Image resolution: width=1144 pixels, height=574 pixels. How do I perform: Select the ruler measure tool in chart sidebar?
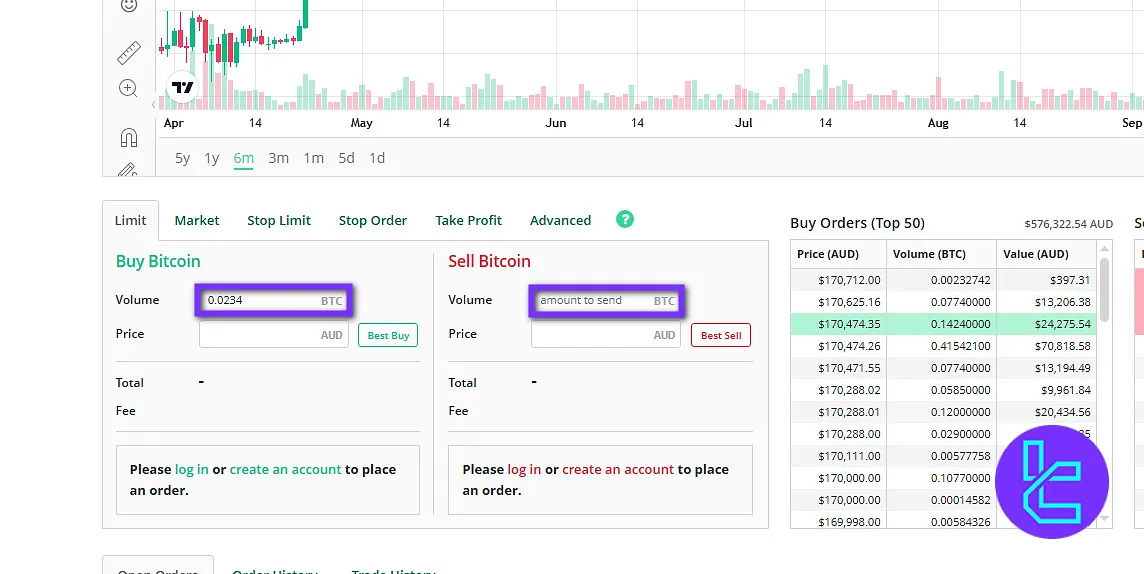pyautogui.click(x=128, y=53)
